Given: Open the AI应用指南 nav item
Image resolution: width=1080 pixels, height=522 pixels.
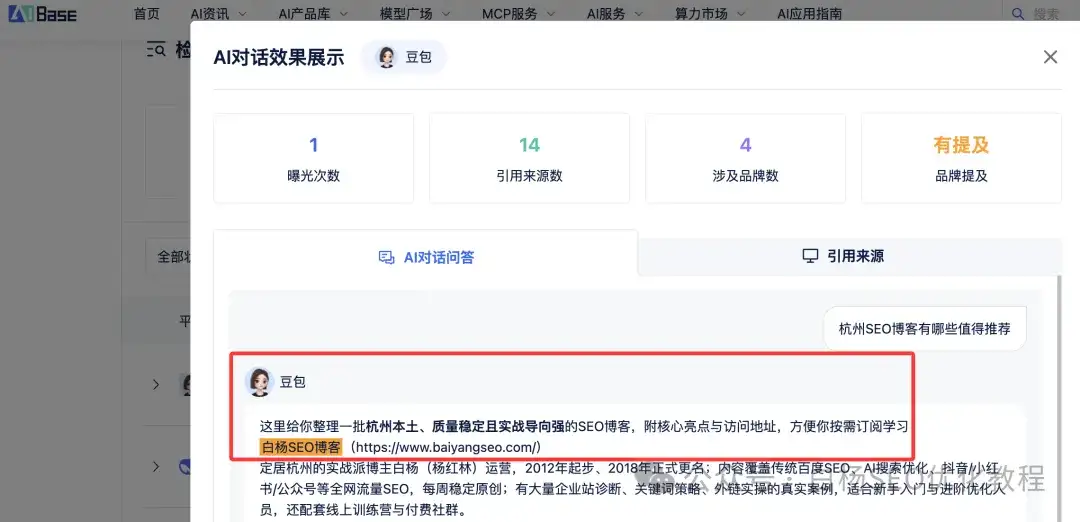Looking at the screenshot, I should click(809, 14).
